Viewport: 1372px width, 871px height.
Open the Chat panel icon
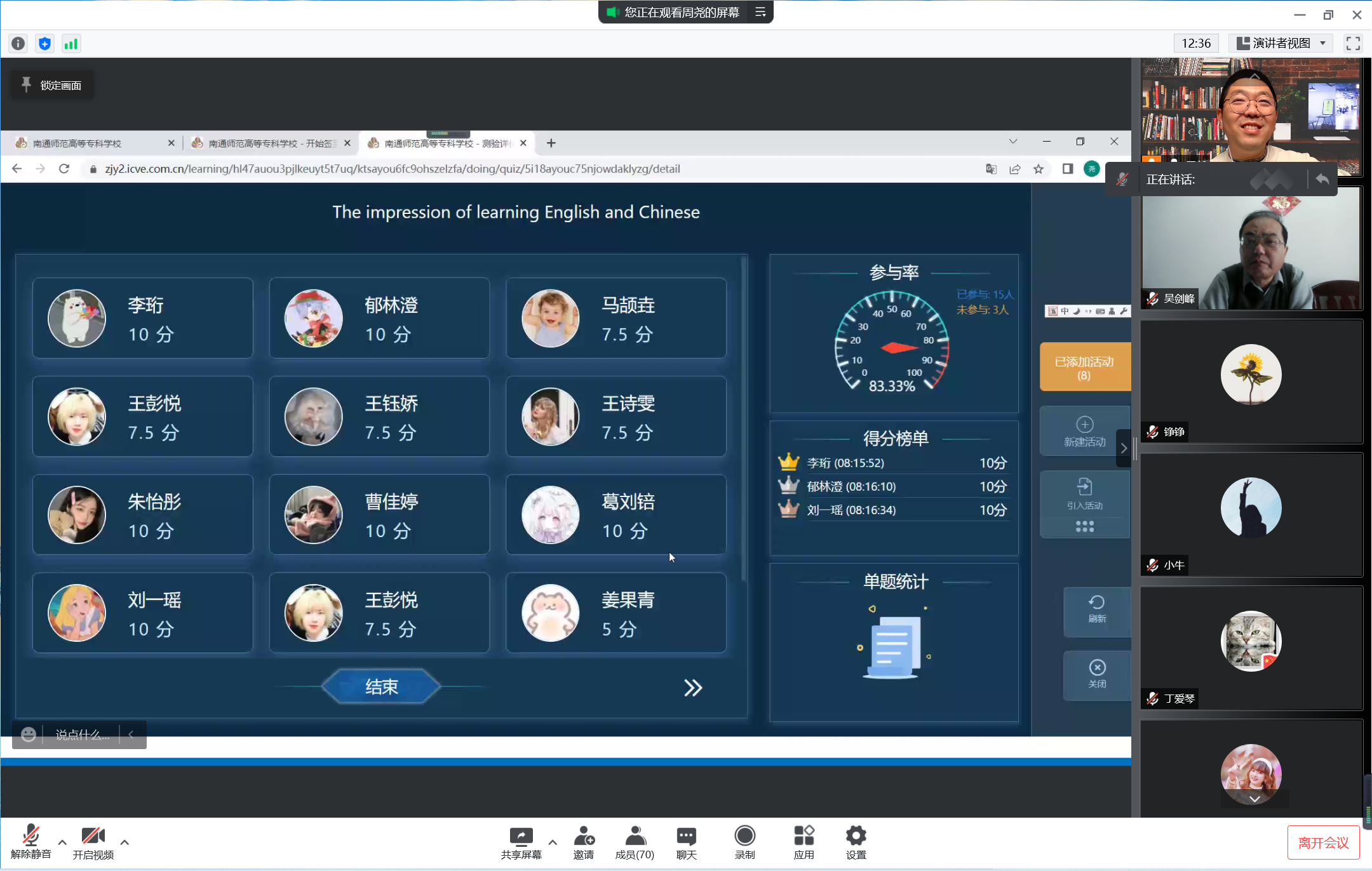click(x=686, y=837)
